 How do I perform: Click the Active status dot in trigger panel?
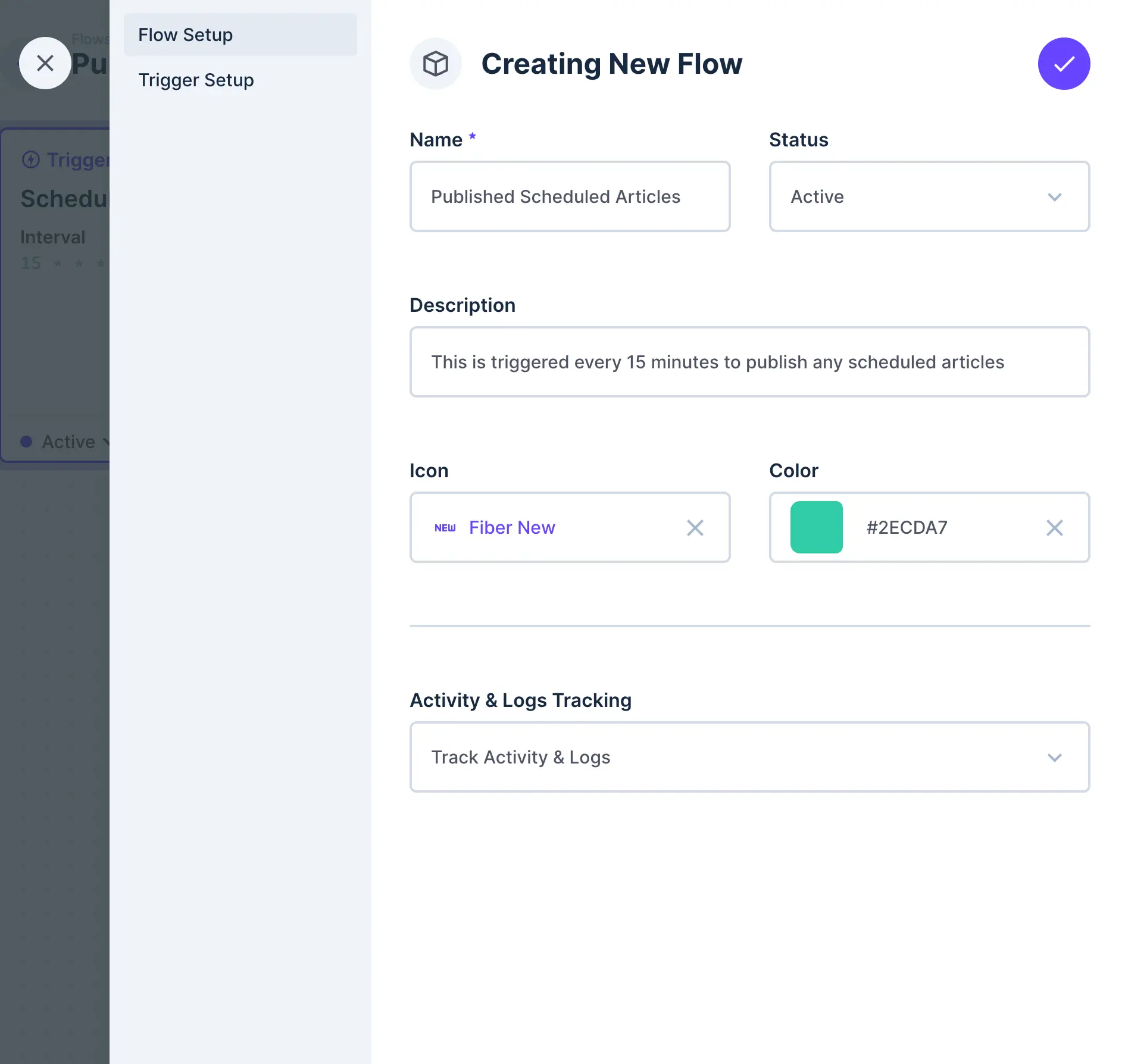(x=26, y=442)
